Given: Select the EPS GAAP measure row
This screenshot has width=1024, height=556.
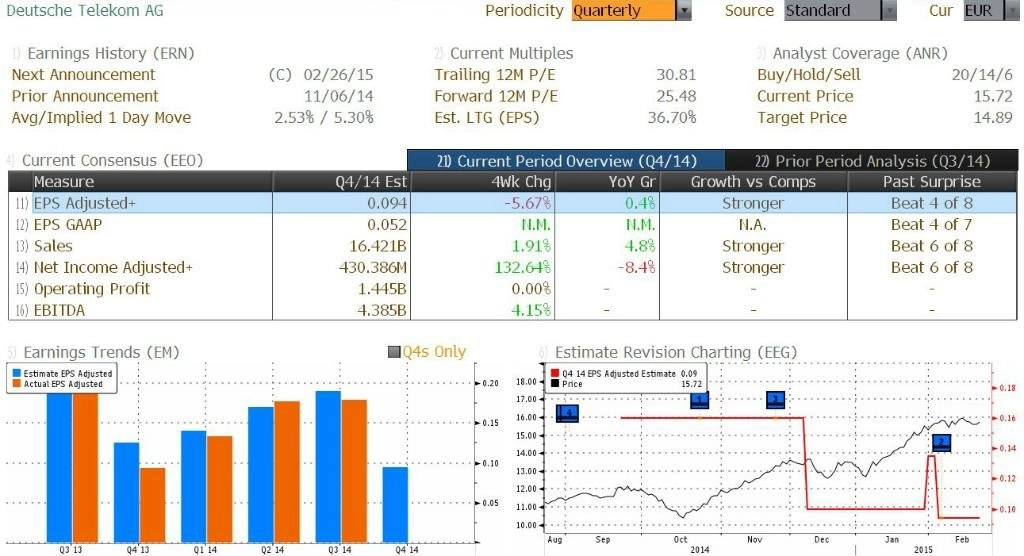Looking at the screenshot, I should click(x=513, y=225).
